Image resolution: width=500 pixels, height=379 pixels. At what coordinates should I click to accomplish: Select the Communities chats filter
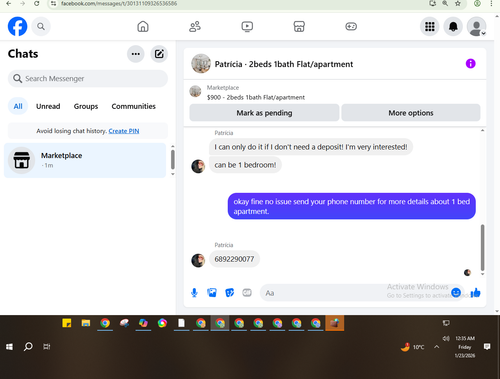pos(134,106)
